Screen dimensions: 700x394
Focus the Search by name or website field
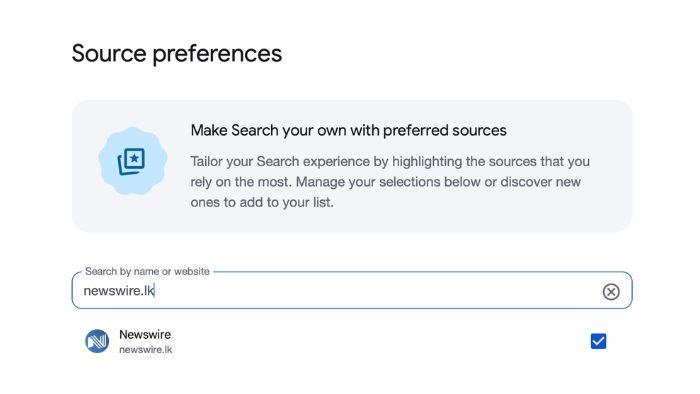[352, 290]
